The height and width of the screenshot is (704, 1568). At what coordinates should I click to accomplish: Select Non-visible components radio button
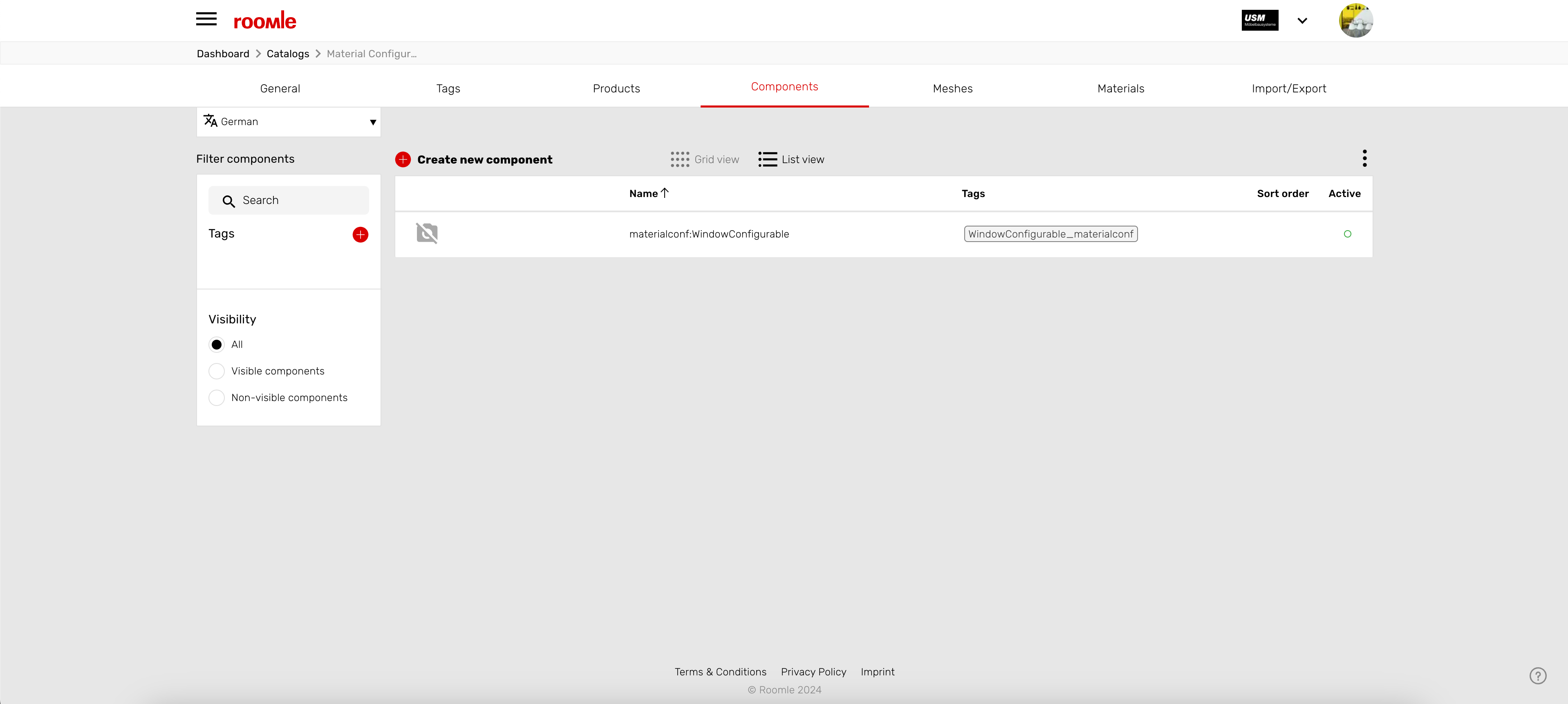click(x=217, y=398)
